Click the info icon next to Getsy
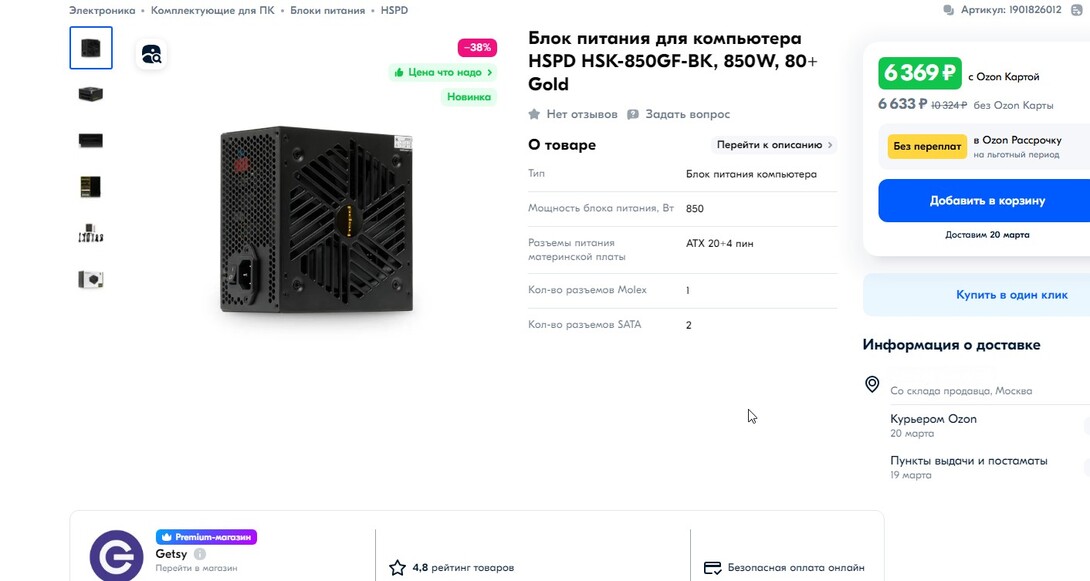The width and height of the screenshot is (1090, 581). pyautogui.click(x=200, y=554)
